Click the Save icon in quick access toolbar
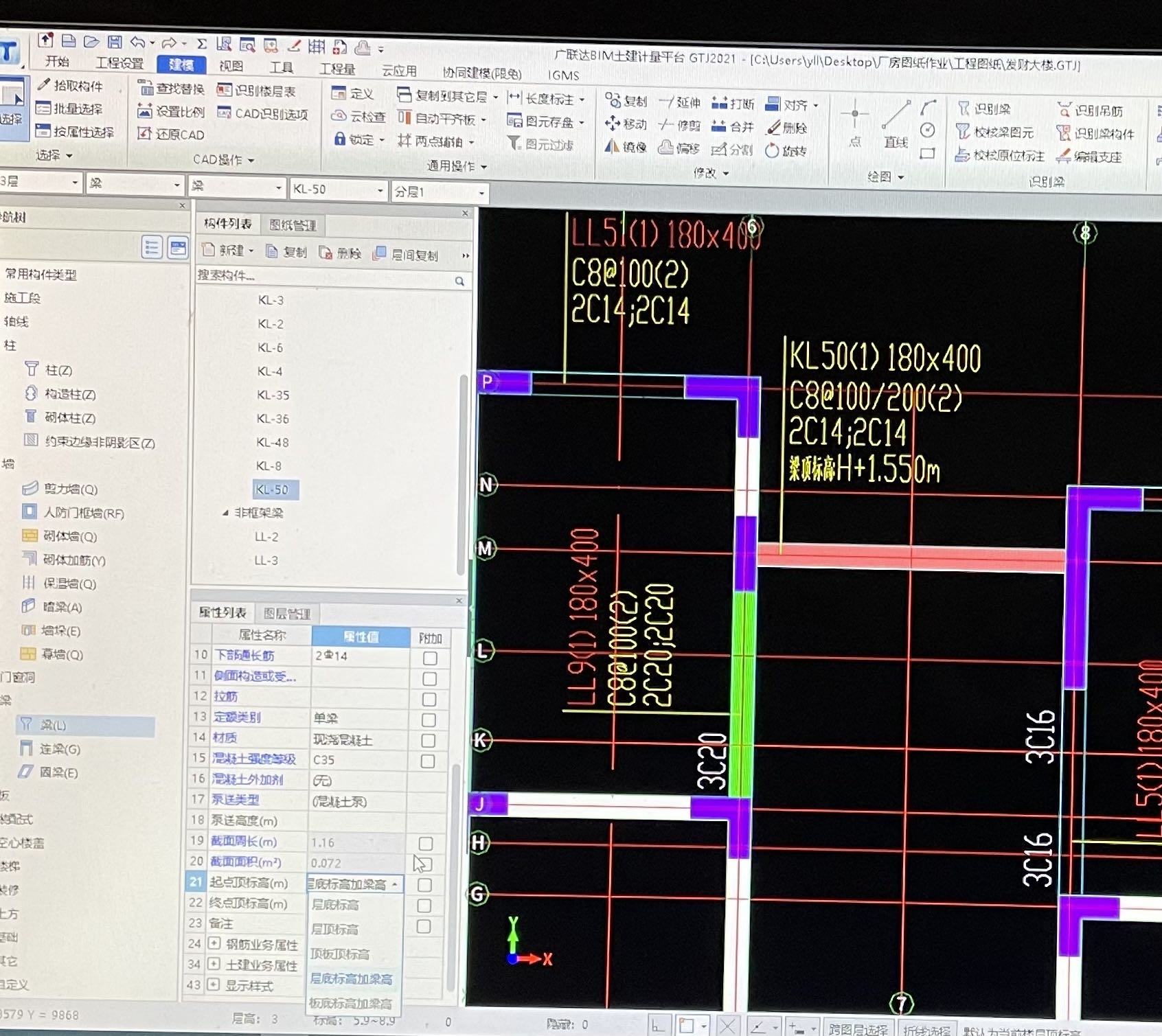The image size is (1162, 1036). [114, 42]
